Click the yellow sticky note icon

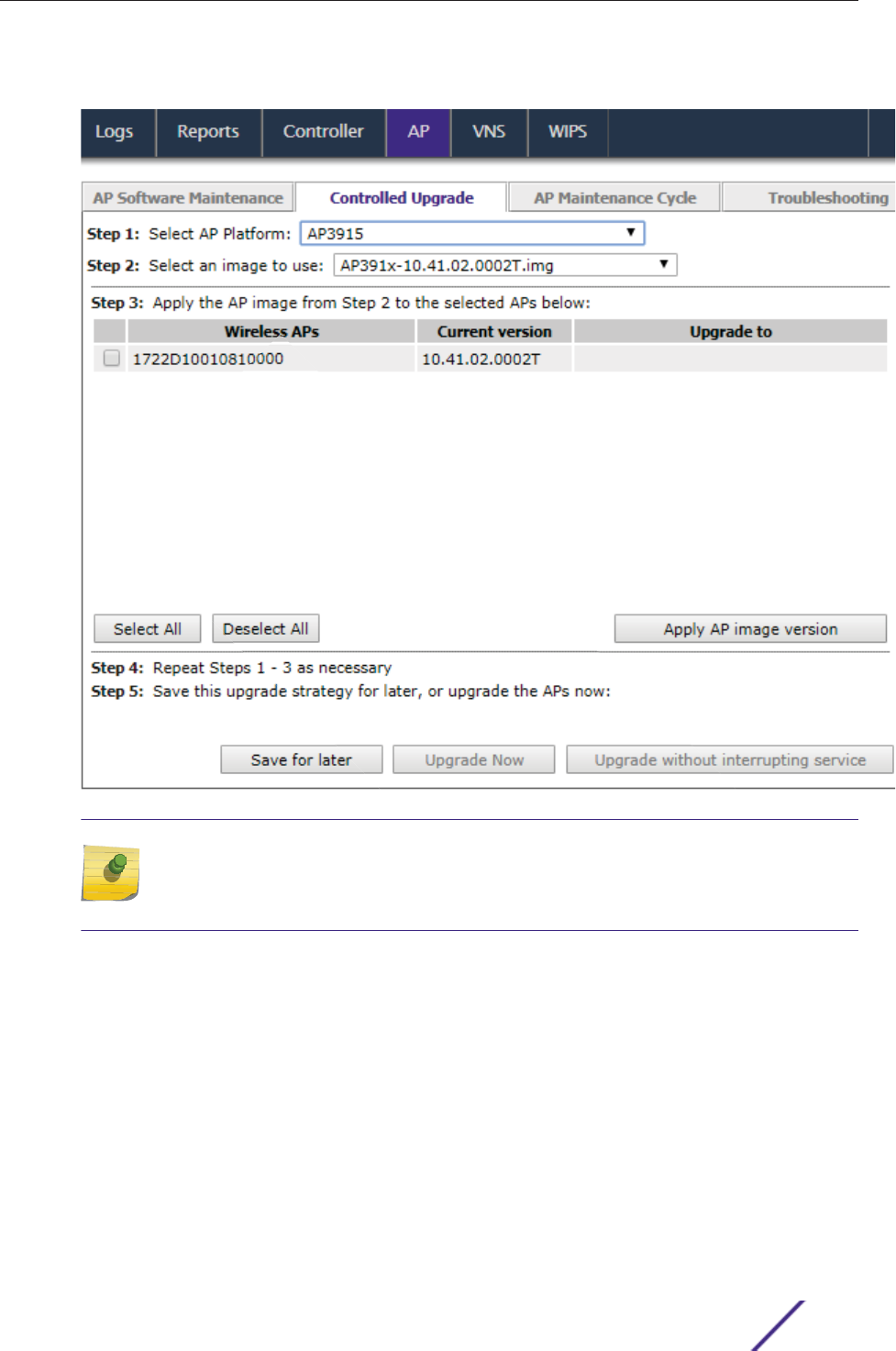click(111, 872)
